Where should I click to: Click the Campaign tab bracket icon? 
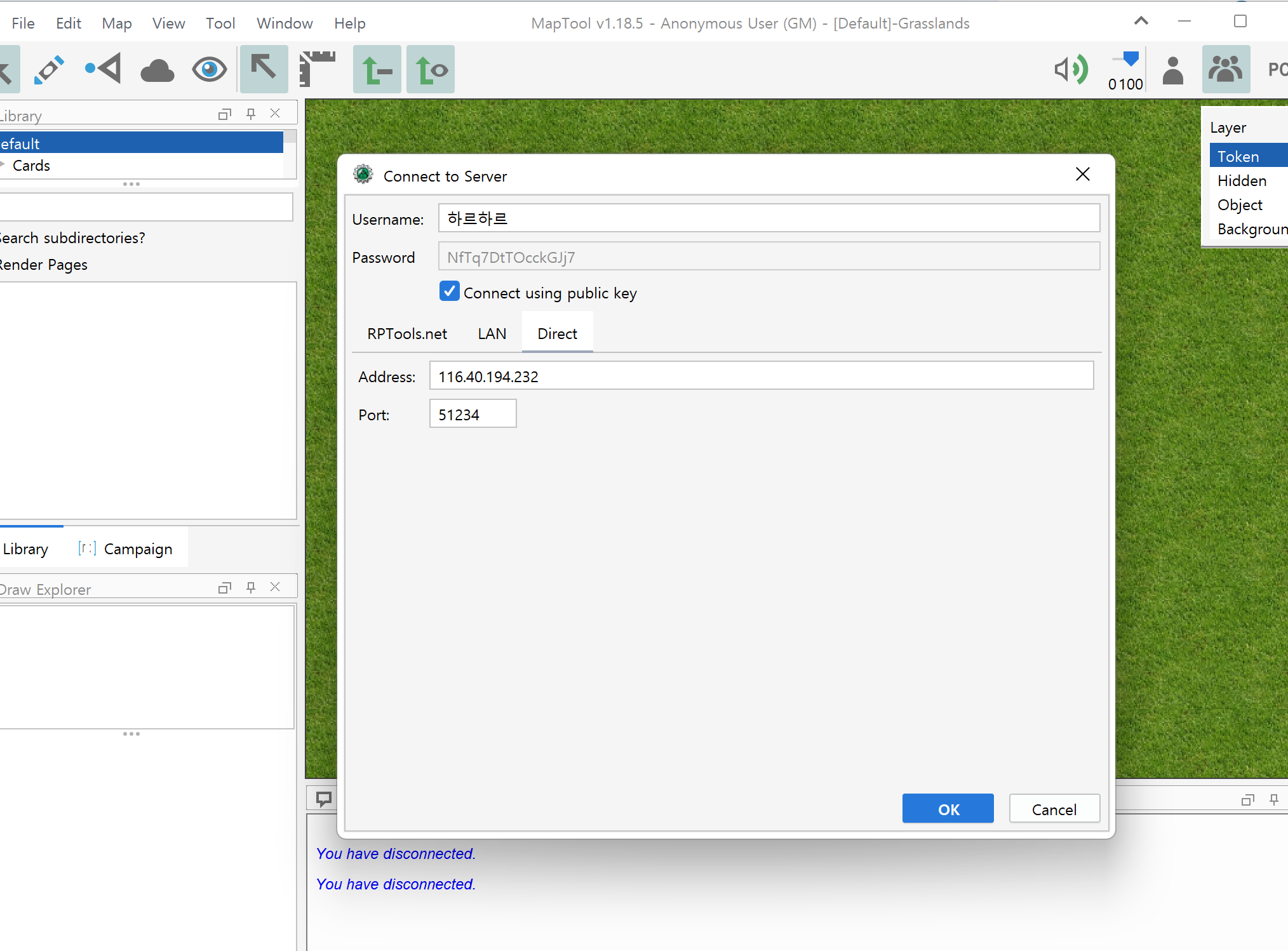tap(88, 549)
